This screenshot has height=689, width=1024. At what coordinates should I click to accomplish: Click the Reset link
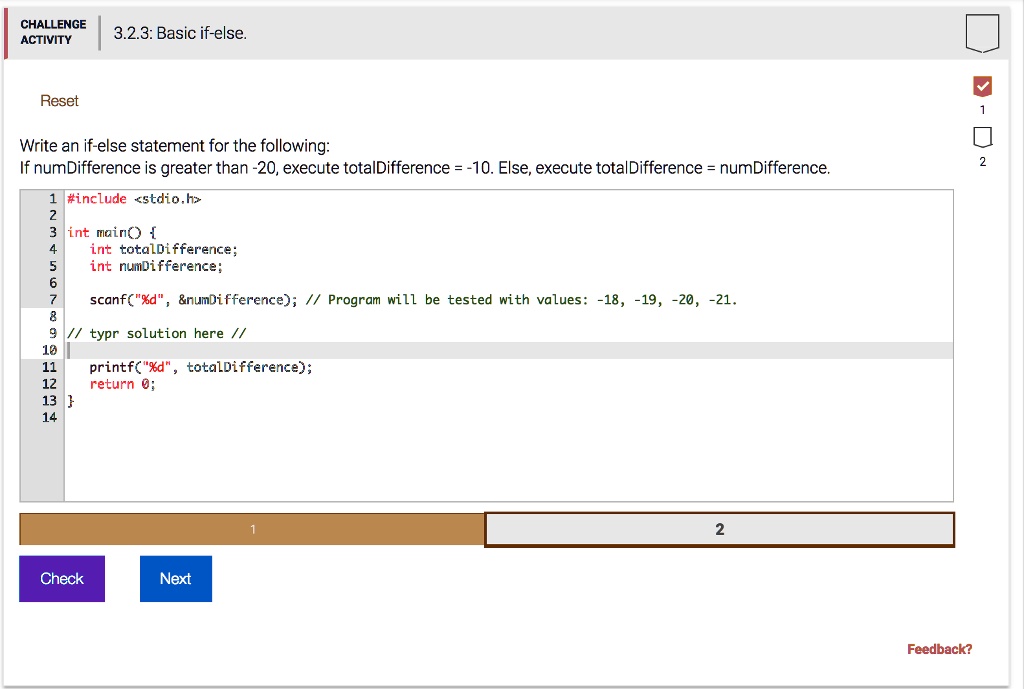coord(59,100)
